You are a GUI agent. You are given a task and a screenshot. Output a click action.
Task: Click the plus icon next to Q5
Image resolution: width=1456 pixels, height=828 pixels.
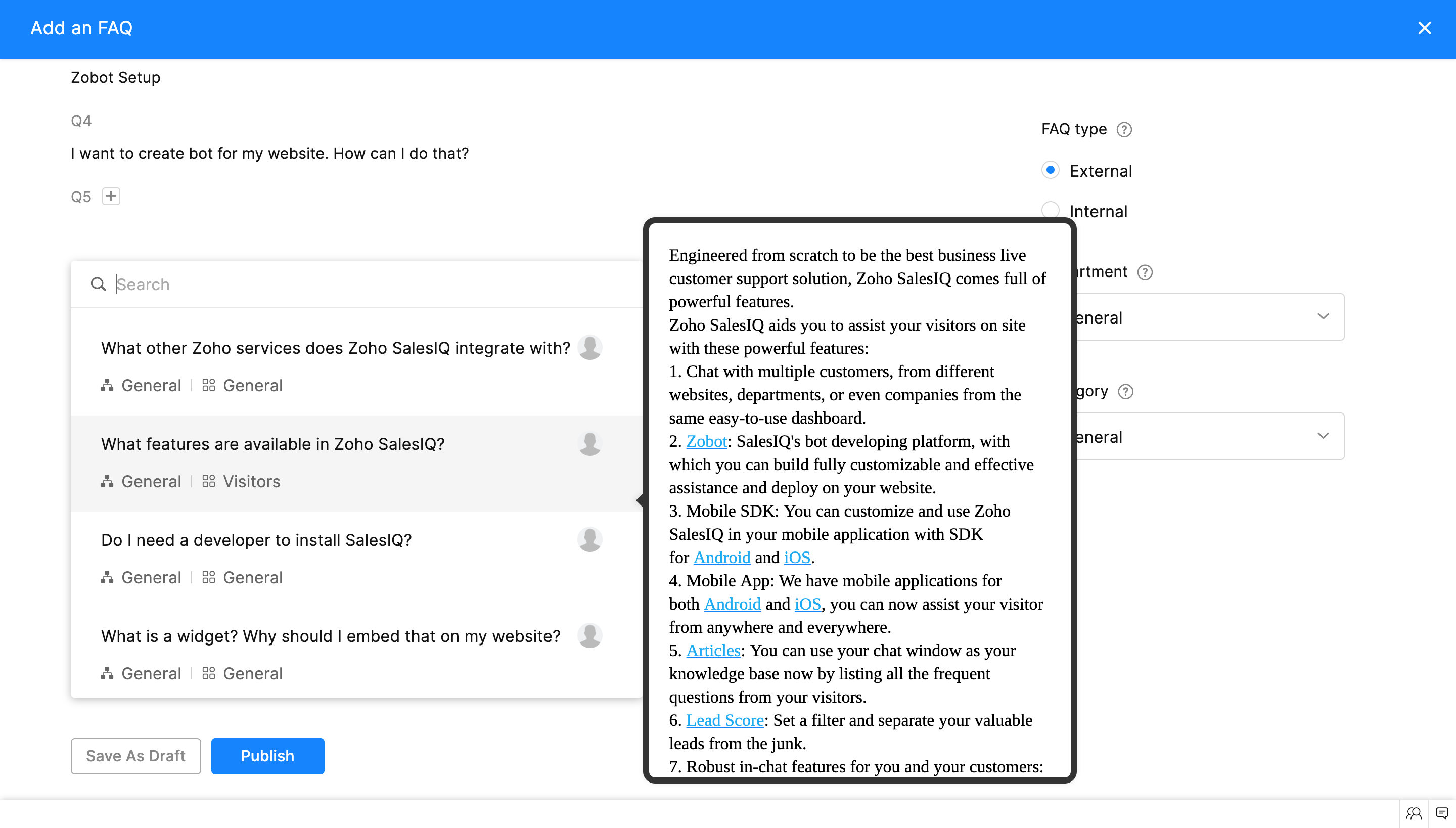pyautogui.click(x=111, y=196)
